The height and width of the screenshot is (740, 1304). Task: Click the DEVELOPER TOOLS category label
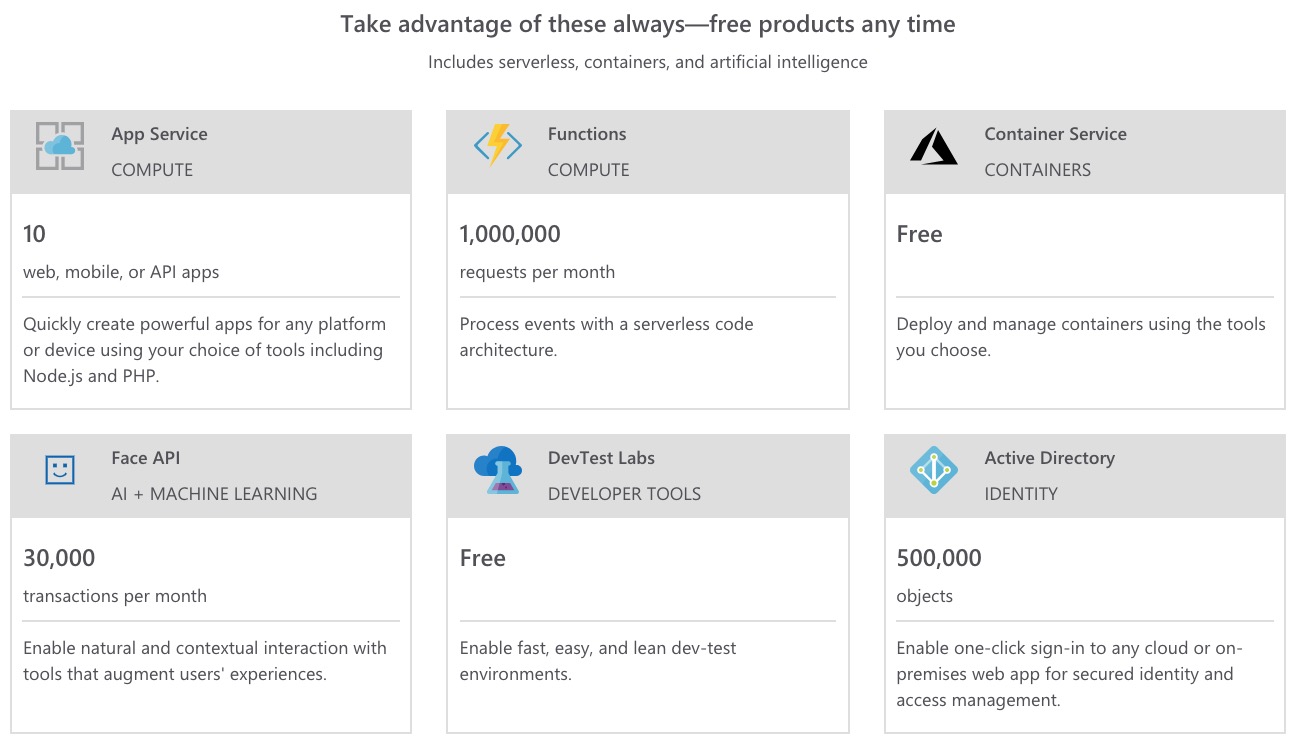tap(624, 494)
